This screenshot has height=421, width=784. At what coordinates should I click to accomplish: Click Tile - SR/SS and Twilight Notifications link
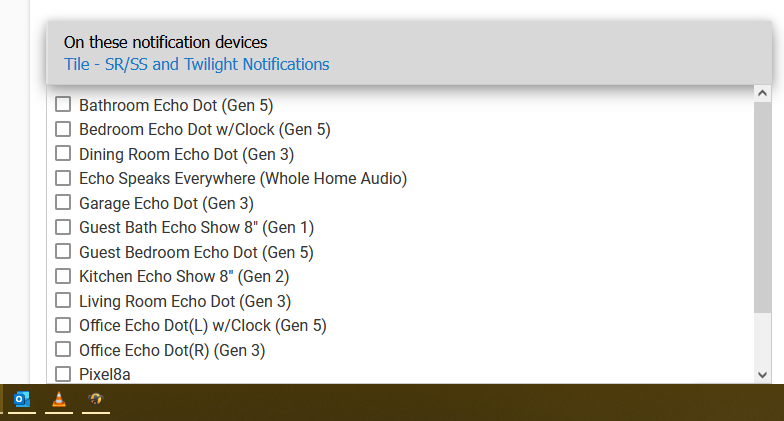click(196, 64)
